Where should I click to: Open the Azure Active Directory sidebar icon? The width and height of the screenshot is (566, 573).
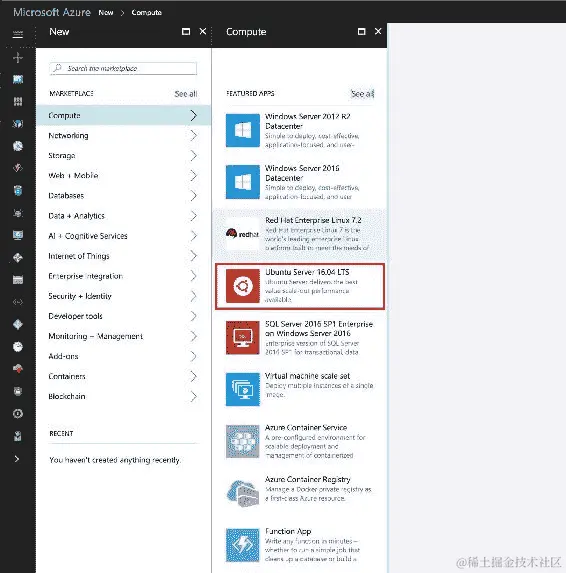(18, 324)
